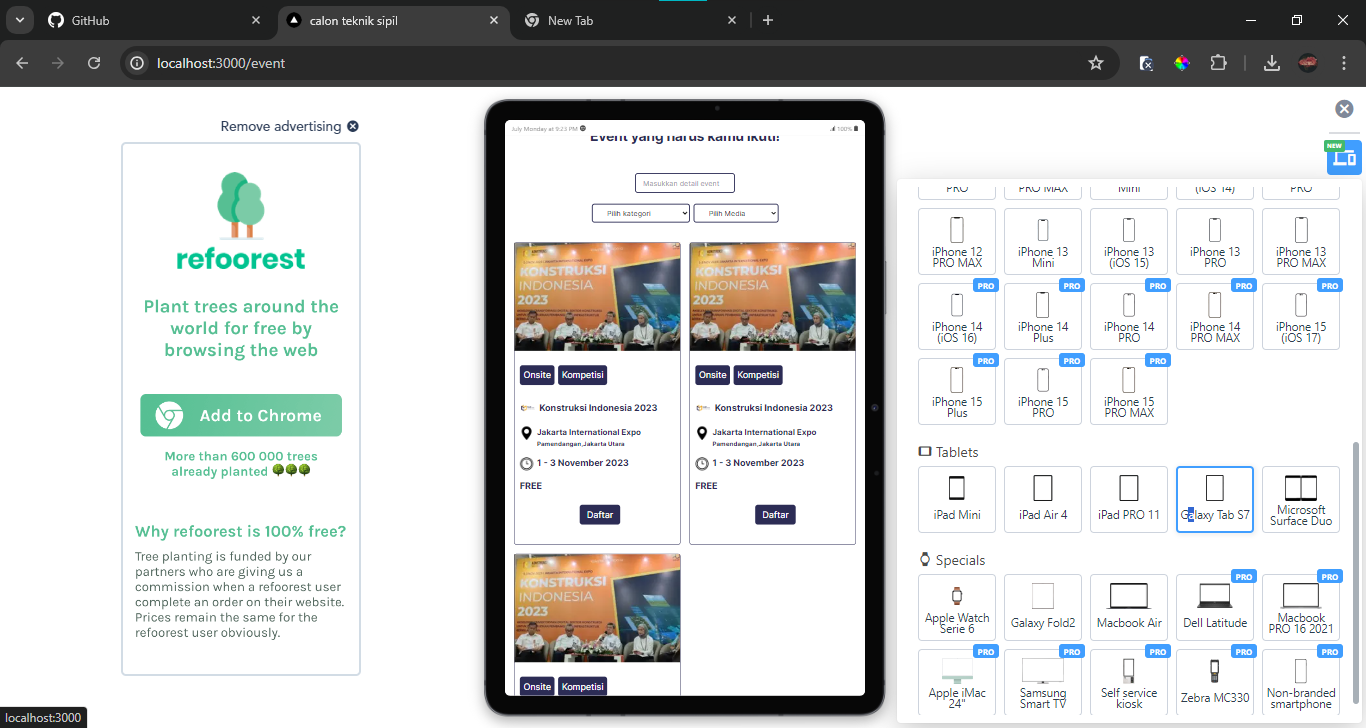Screen dimensions: 1366x728
Task: Pick the Apple iMac 24" device
Action: [957, 682]
